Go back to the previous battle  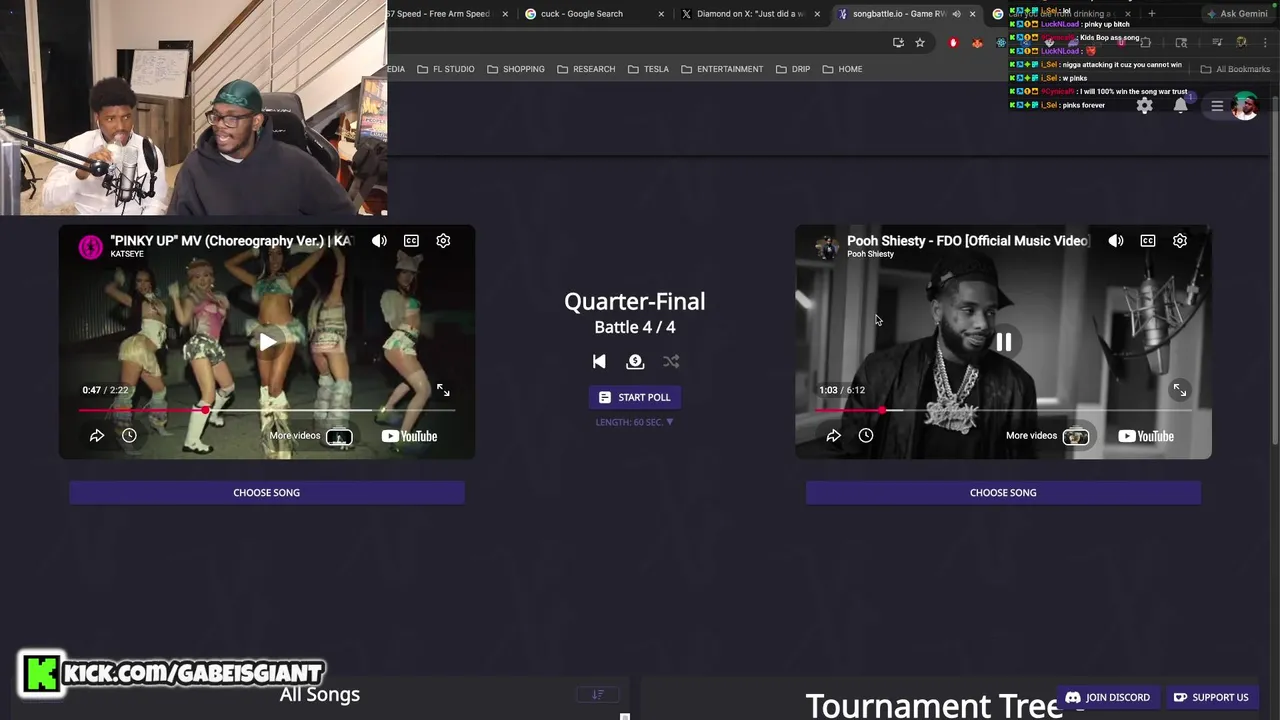point(599,362)
